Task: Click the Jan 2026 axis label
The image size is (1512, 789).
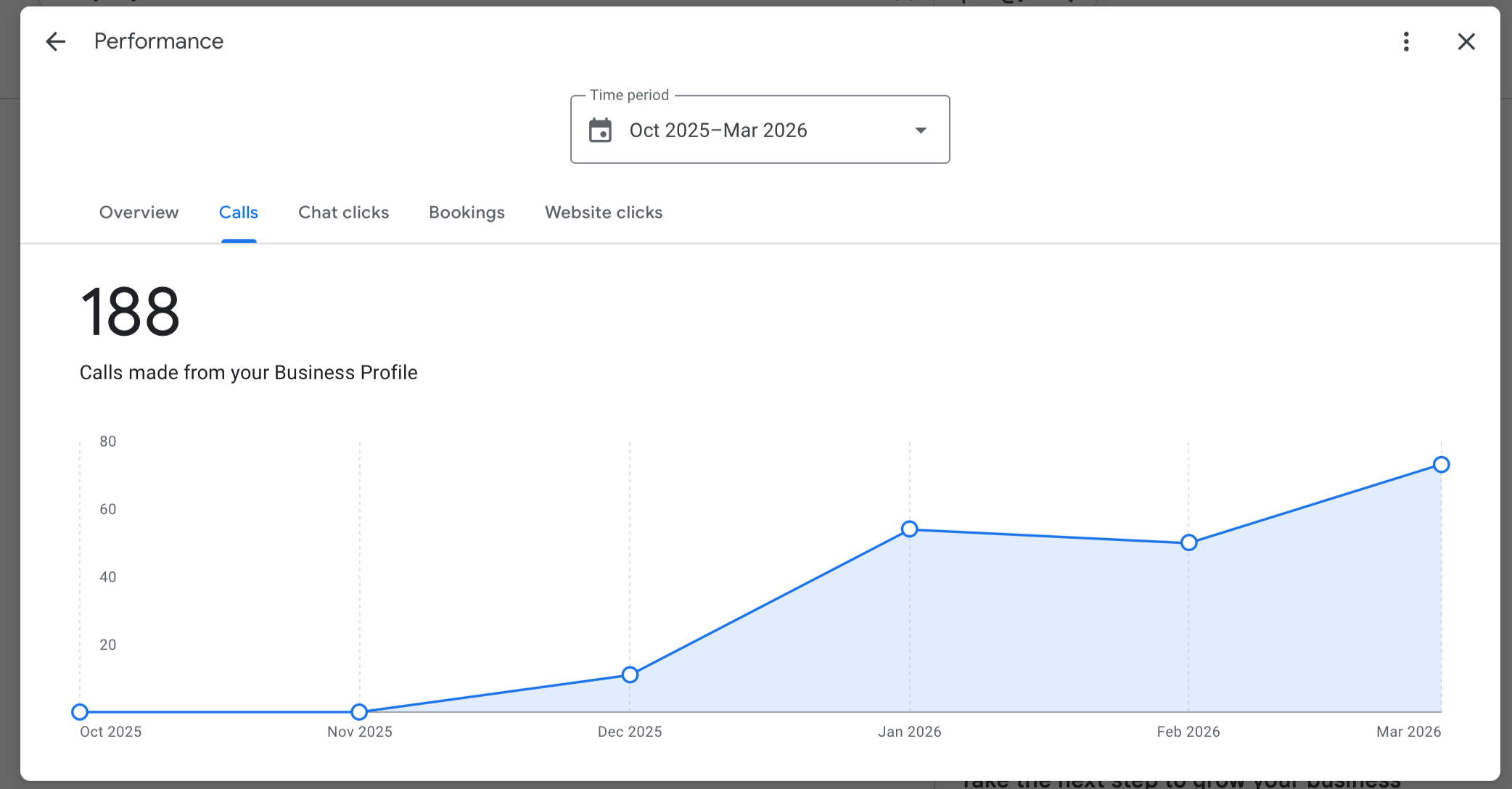Action: coord(909,732)
